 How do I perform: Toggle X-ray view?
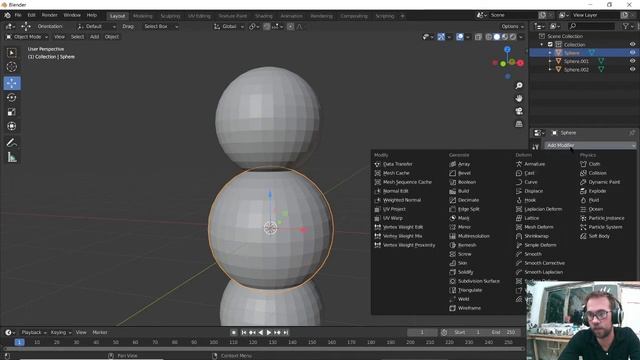pos(478,37)
